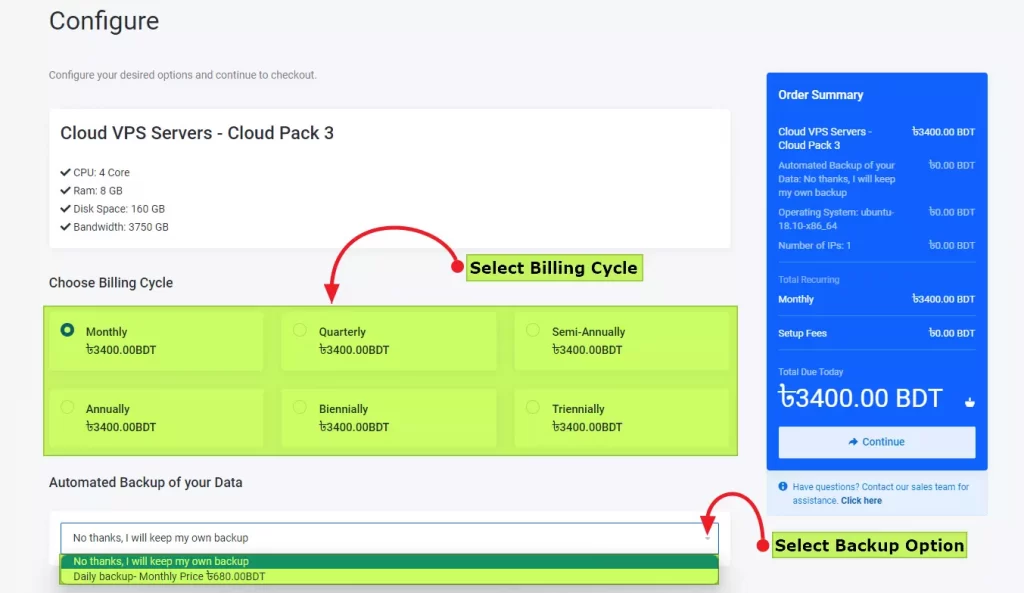Click the 'Total Recurring' label
Viewport: 1024px width, 593px height.
pos(808,280)
